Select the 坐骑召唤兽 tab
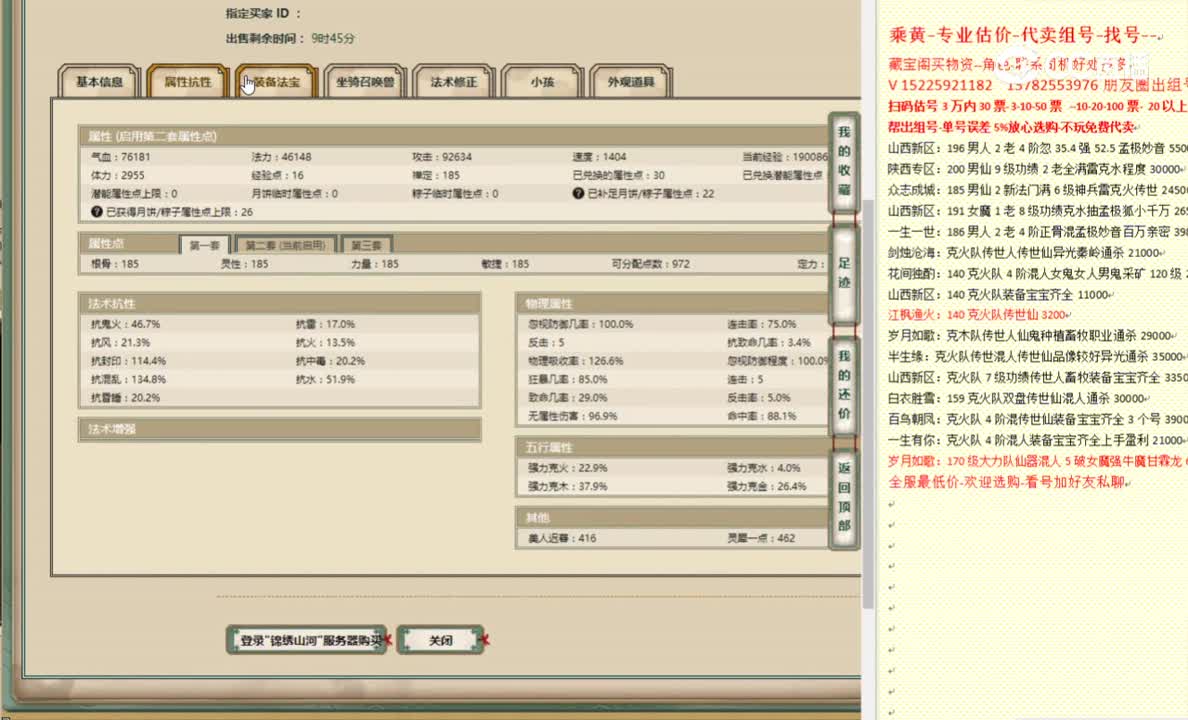Image resolution: width=1188 pixels, height=720 pixels. coord(365,82)
